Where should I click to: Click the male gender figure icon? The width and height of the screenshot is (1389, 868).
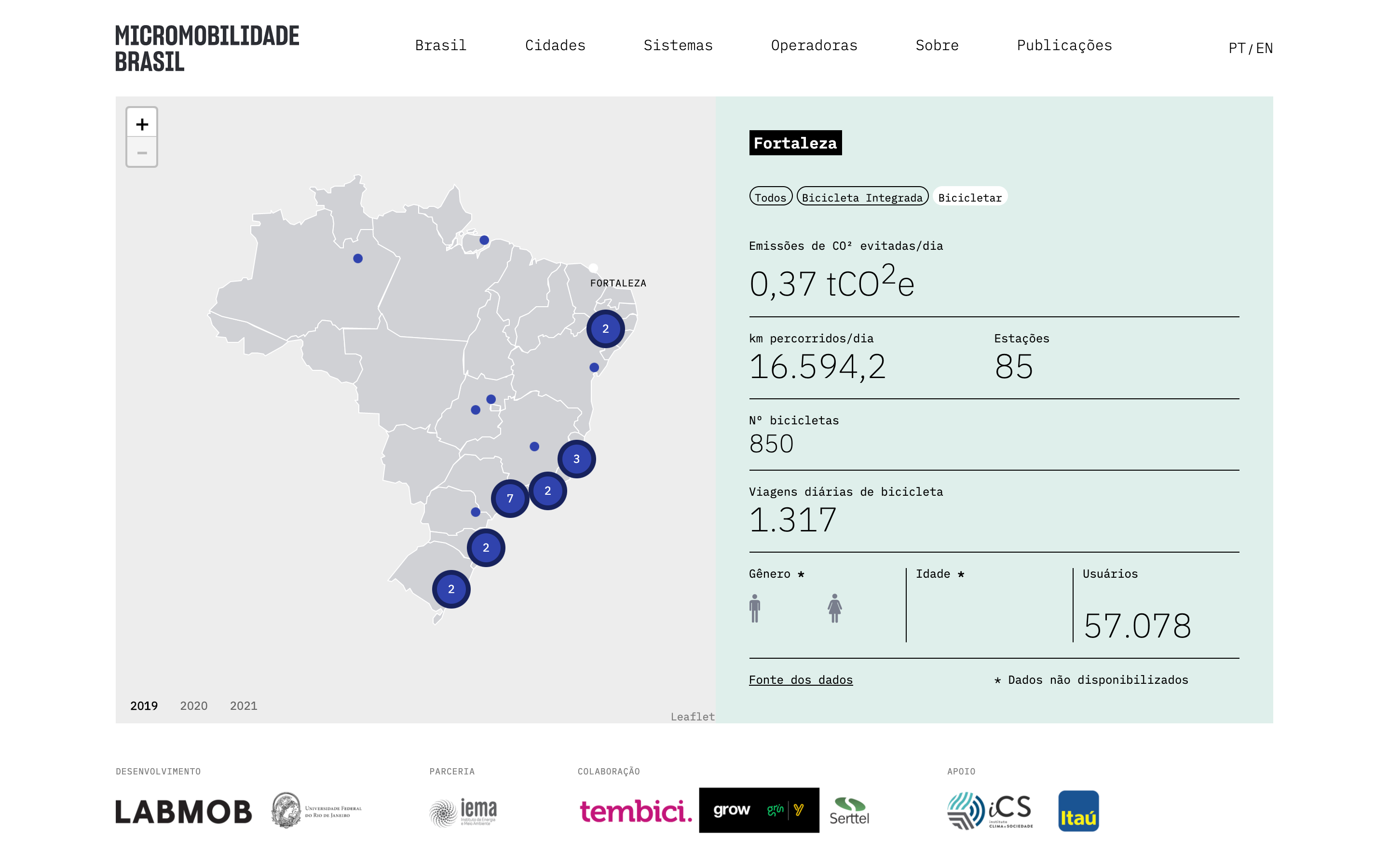[x=755, y=608]
